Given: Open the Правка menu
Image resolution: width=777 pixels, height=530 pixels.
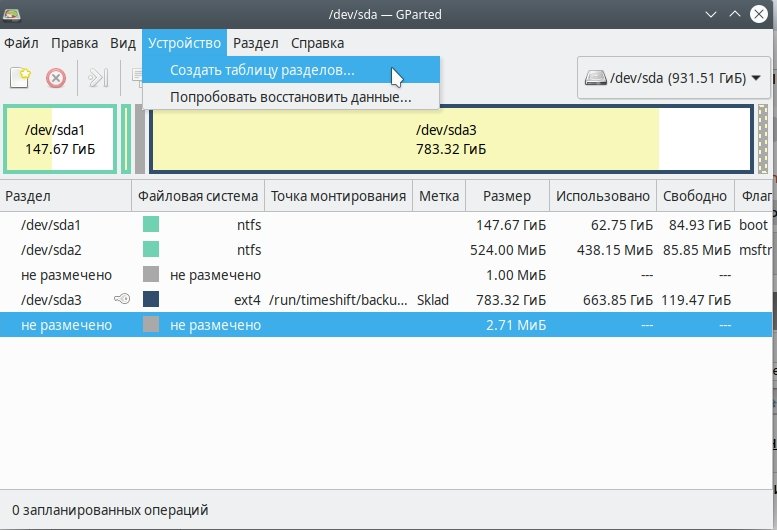Looking at the screenshot, I should (x=74, y=43).
